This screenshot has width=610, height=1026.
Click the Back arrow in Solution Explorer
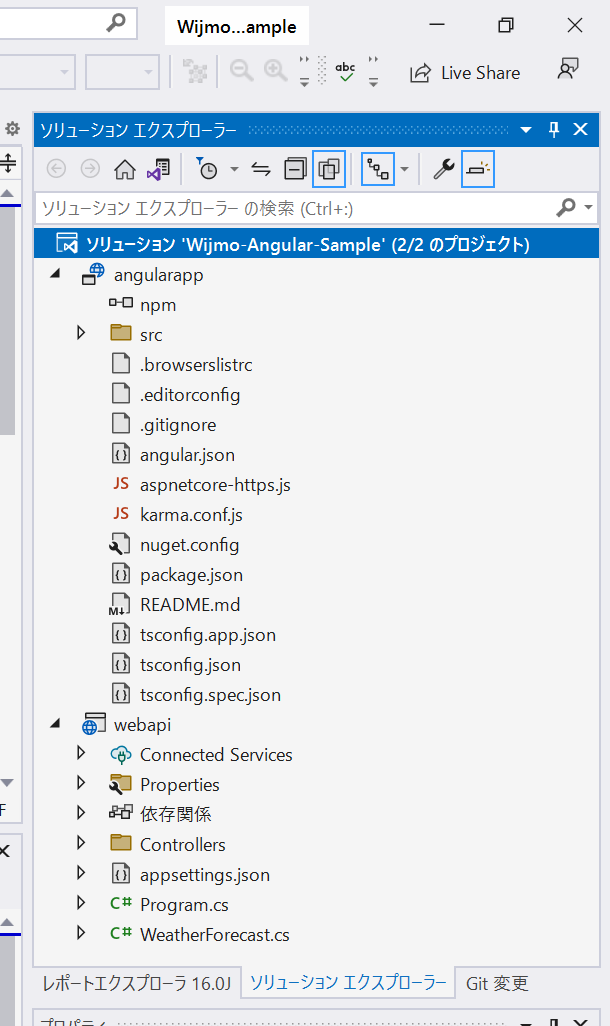click(56, 169)
